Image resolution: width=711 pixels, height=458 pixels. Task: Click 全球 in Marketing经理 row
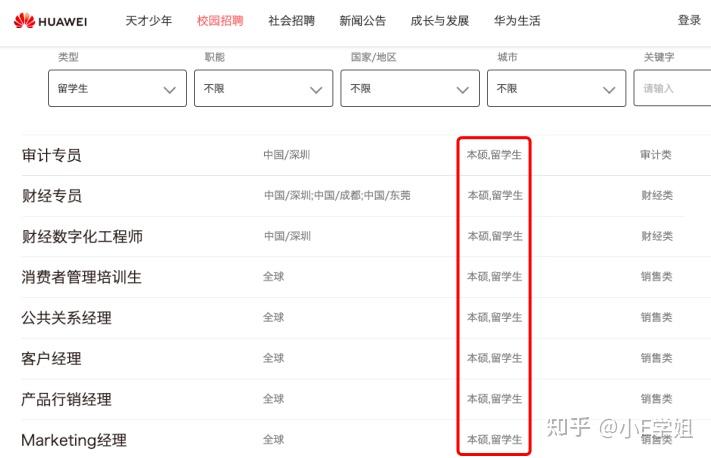(x=273, y=439)
